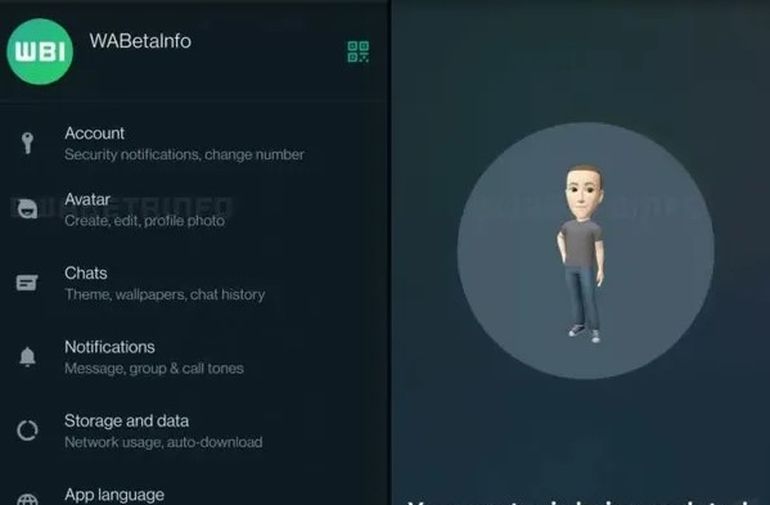
Task: Open the Account settings entry
Action: [x=195, y=143]
